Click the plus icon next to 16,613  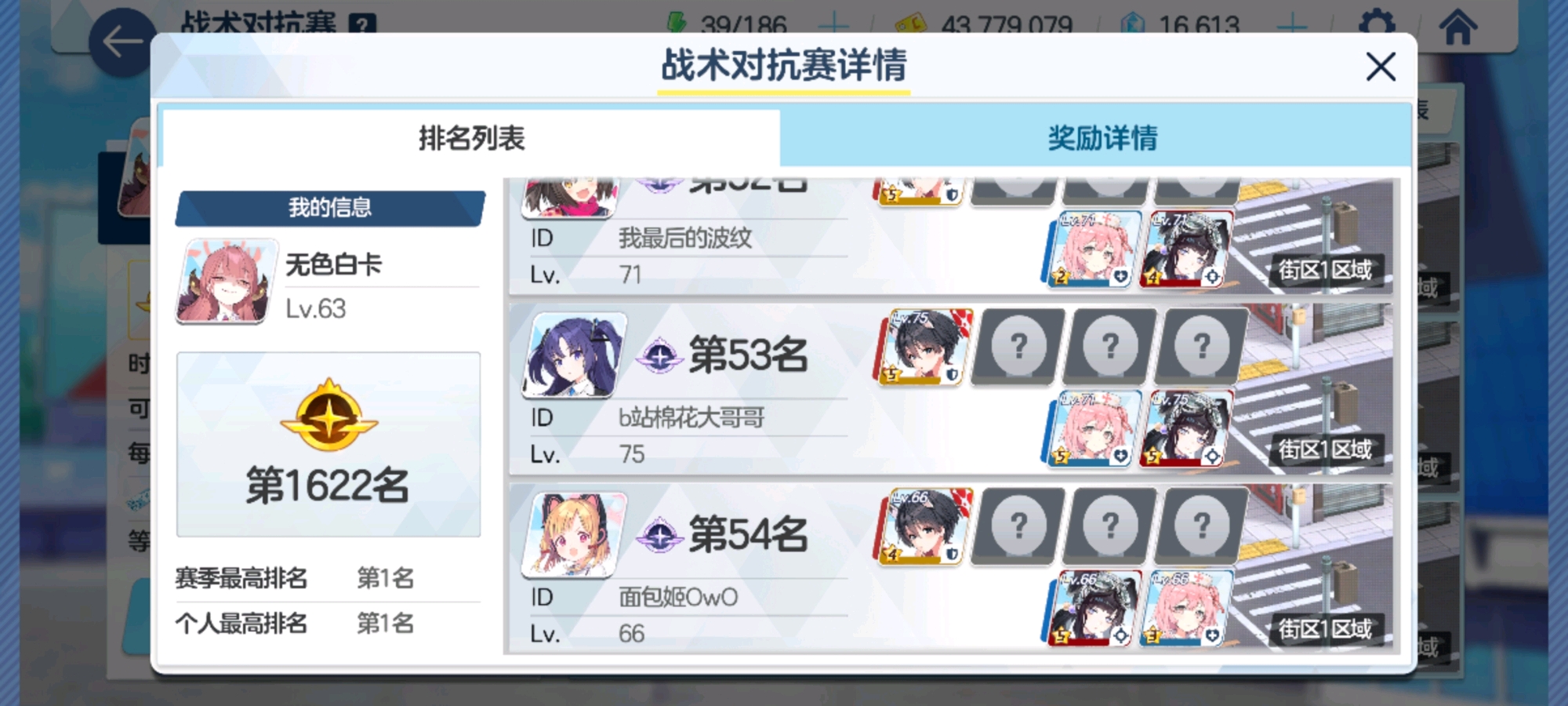point(1291,25)
